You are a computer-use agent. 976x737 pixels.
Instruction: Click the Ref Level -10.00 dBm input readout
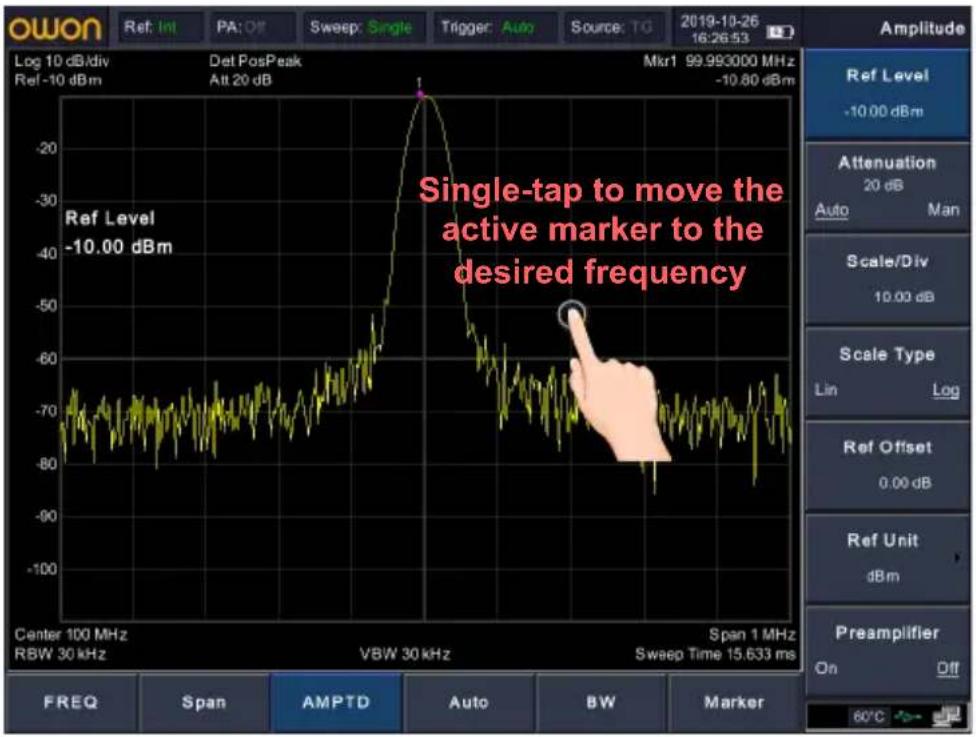click(118, 232)
